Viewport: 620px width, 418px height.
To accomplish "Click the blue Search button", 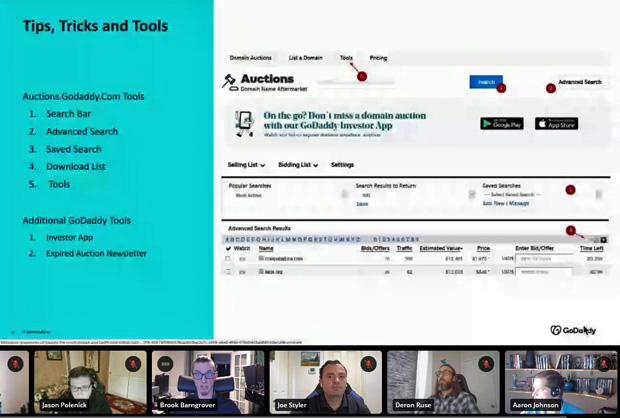I will 486,82.
